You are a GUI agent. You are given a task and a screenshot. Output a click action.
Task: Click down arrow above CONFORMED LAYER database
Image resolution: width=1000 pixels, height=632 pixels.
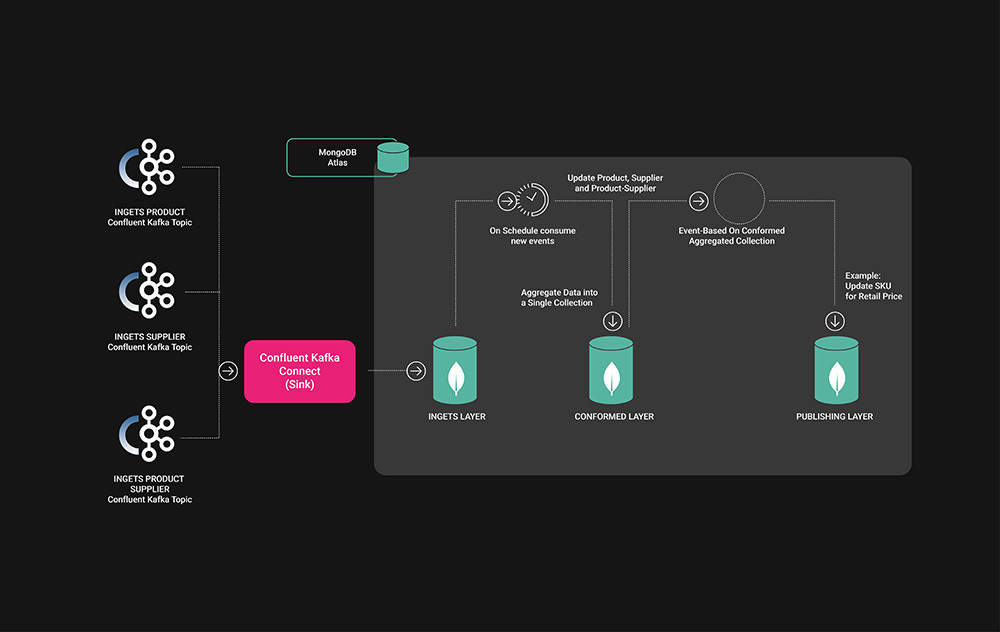[x=613, y=321]
